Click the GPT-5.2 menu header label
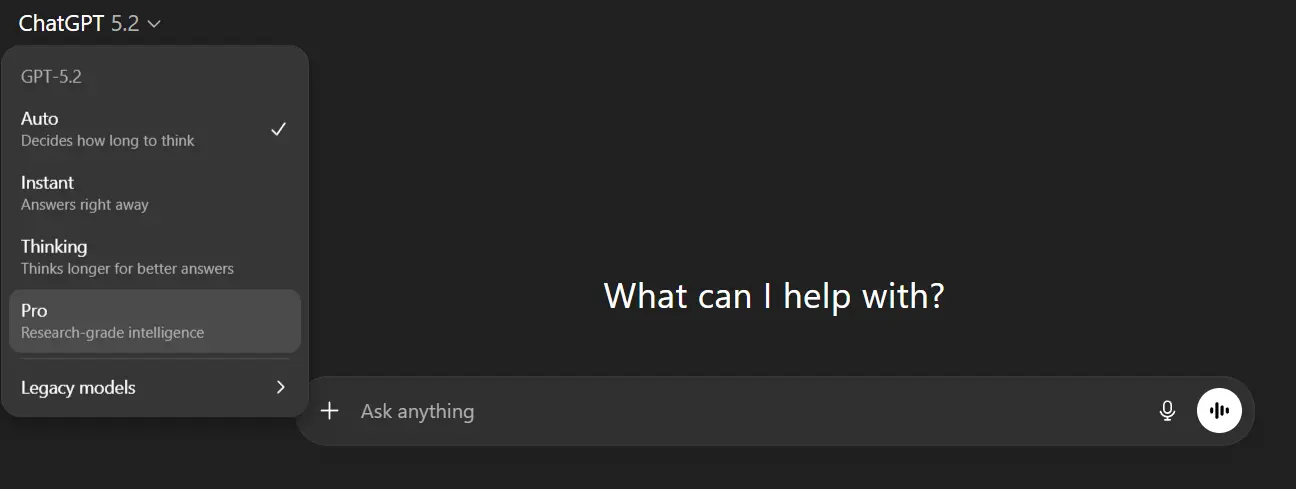The image size is (1296, 489). tap(51, 76)
